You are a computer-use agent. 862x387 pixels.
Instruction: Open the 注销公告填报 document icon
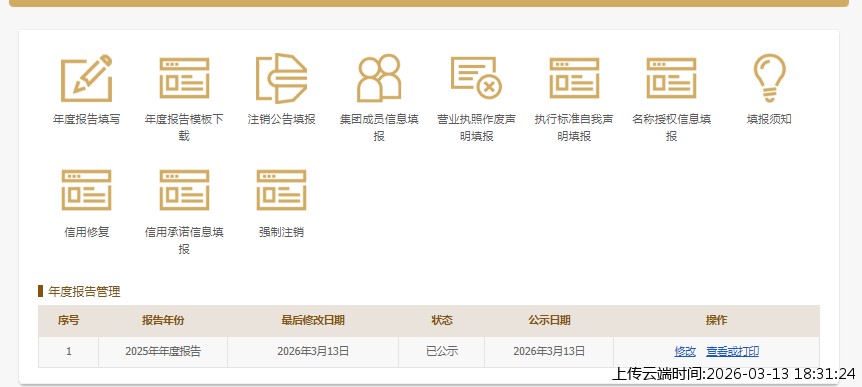281,78
